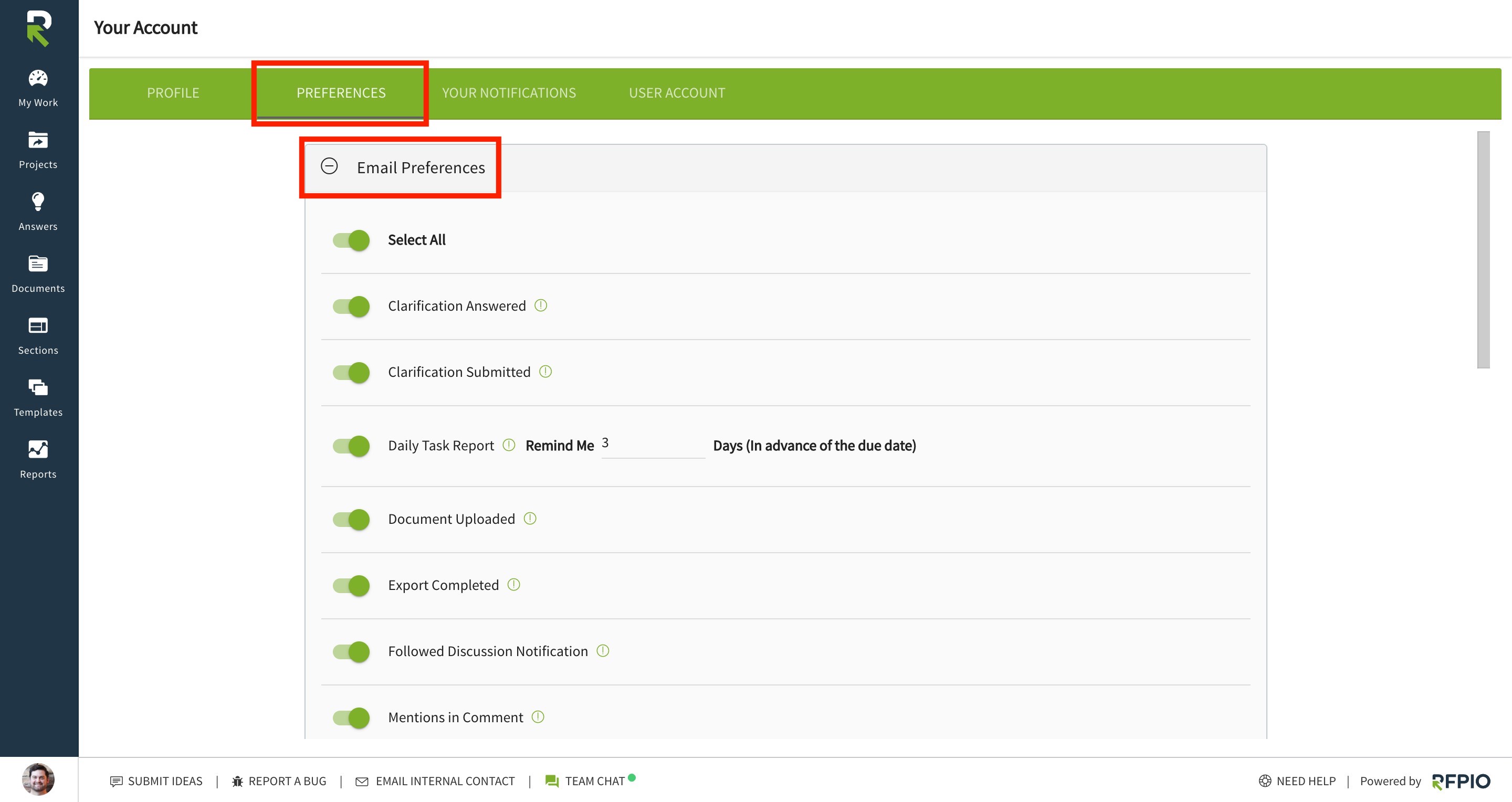Open the Documents sidebar icon

point(38,264)
